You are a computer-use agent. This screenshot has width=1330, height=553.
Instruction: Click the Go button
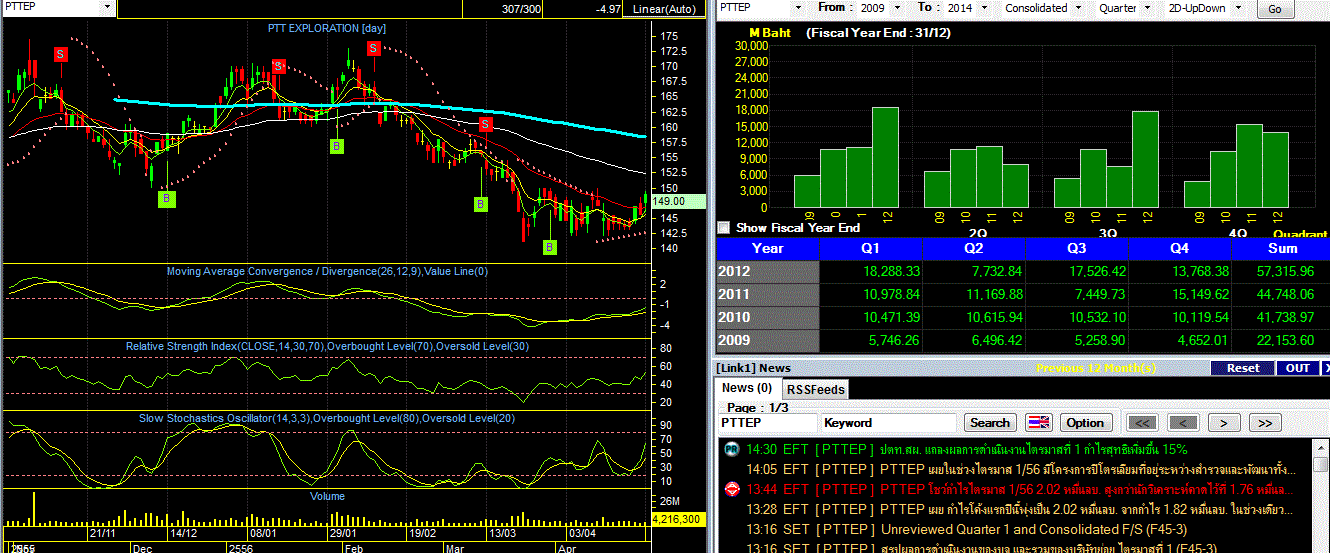tap(1275, 8)
